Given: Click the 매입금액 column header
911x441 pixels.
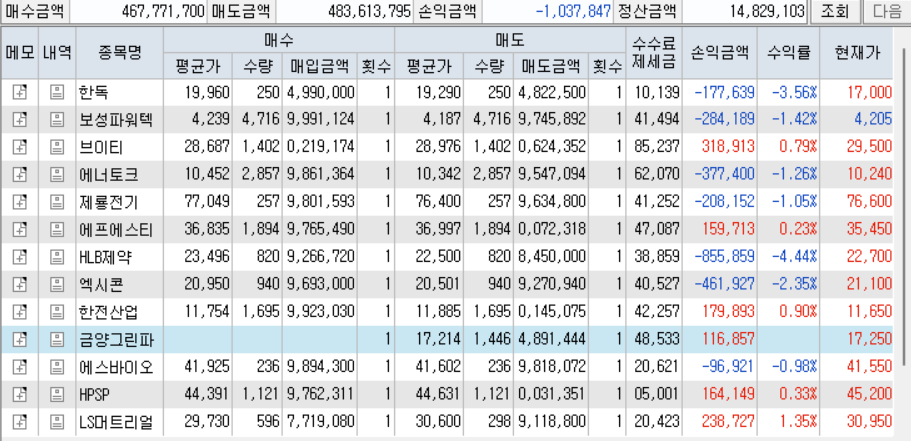Looking at the screenshot, I should (320, 66).
